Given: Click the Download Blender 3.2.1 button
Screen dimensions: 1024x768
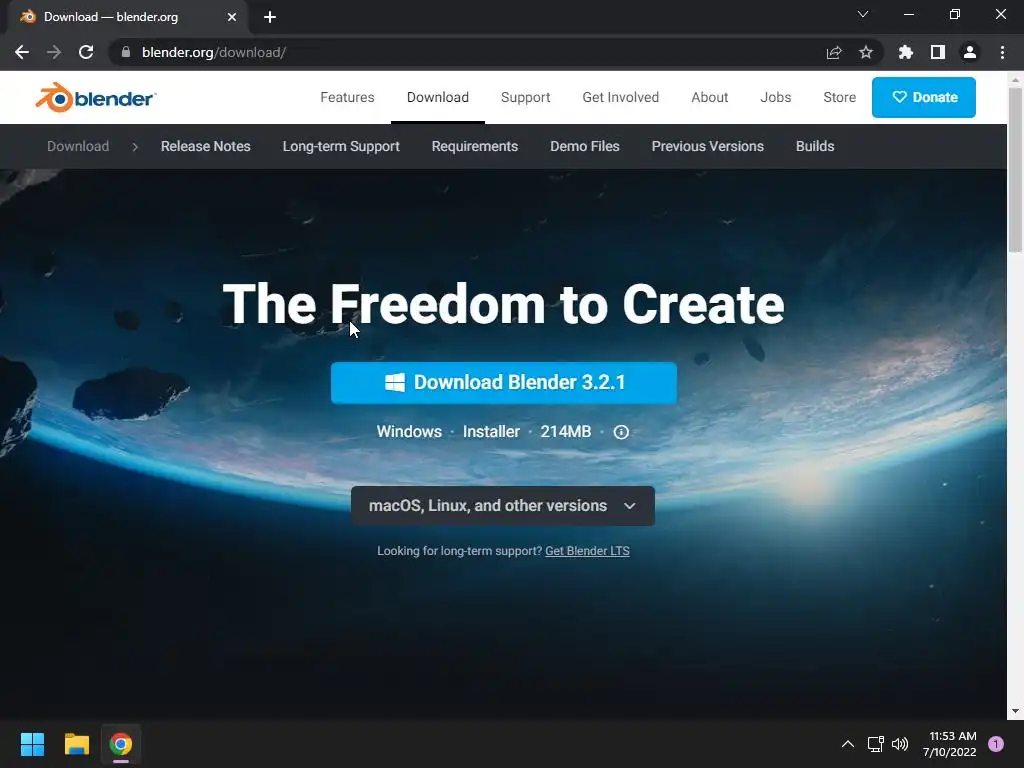Looking at the screenshot, I should pos(504,383).
